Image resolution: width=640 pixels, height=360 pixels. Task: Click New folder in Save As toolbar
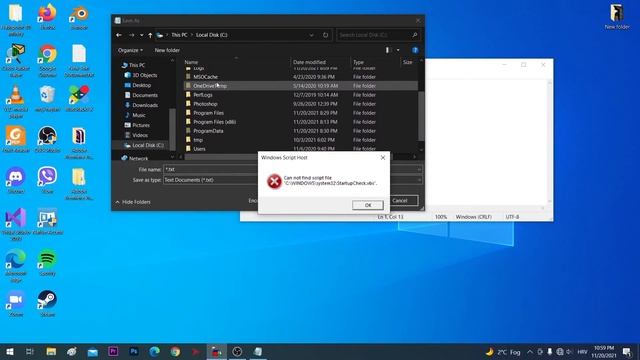167,50
